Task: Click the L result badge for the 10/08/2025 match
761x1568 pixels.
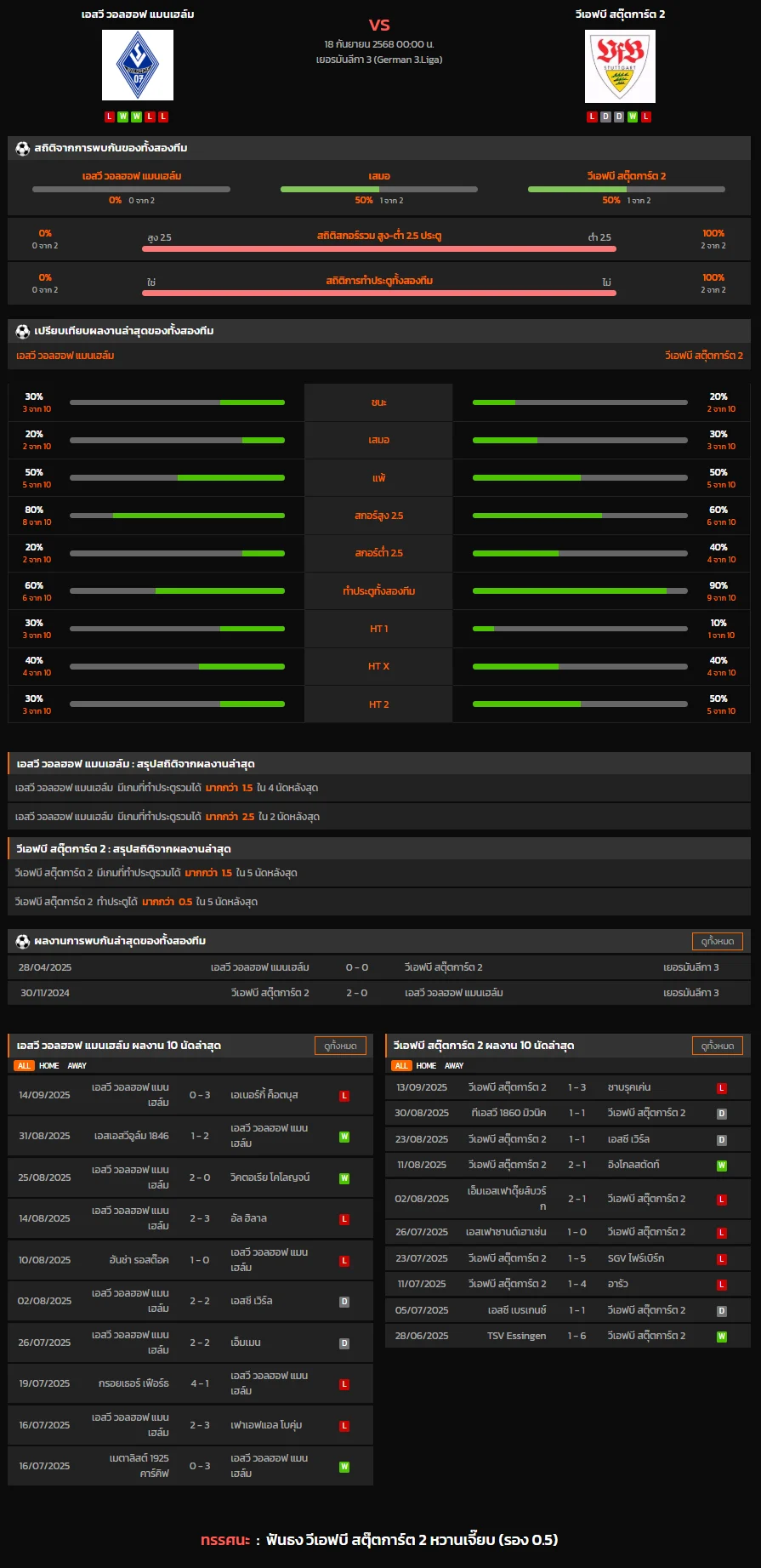Action: (344, 1261)
